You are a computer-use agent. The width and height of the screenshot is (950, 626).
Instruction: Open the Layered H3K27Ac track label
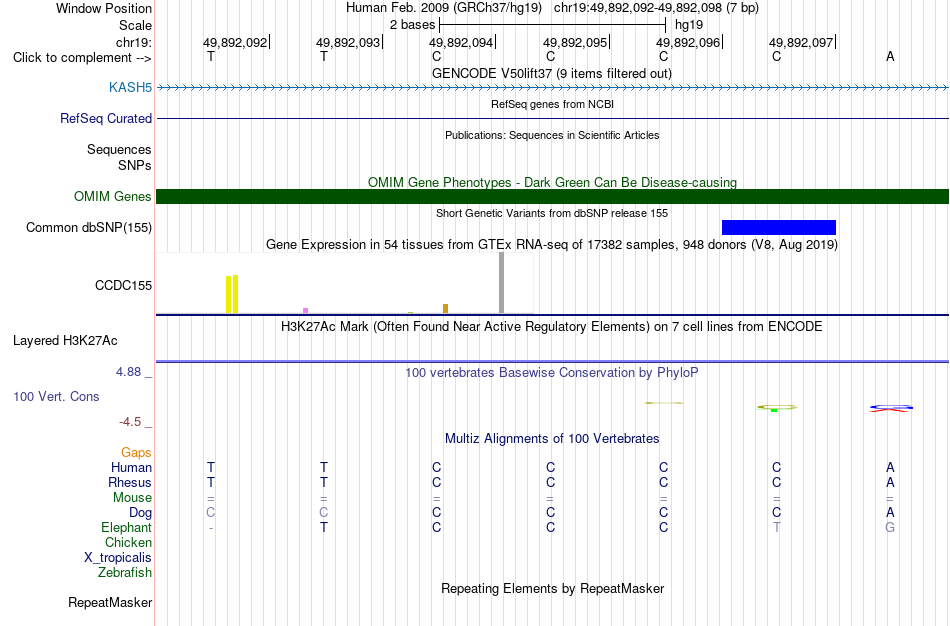(65, 341)
